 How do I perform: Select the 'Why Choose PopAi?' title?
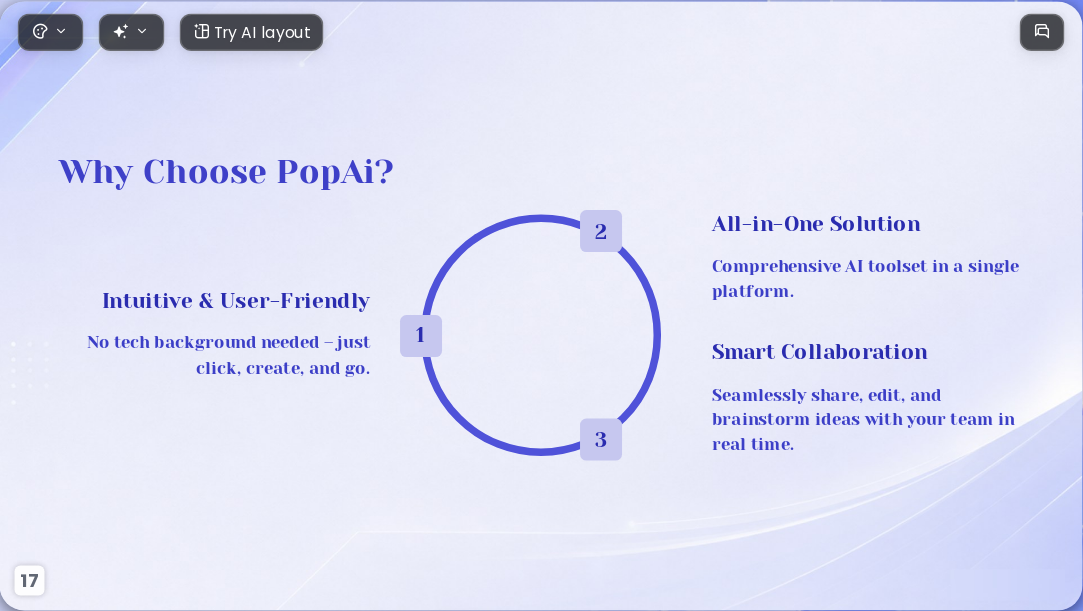(226, 172)
